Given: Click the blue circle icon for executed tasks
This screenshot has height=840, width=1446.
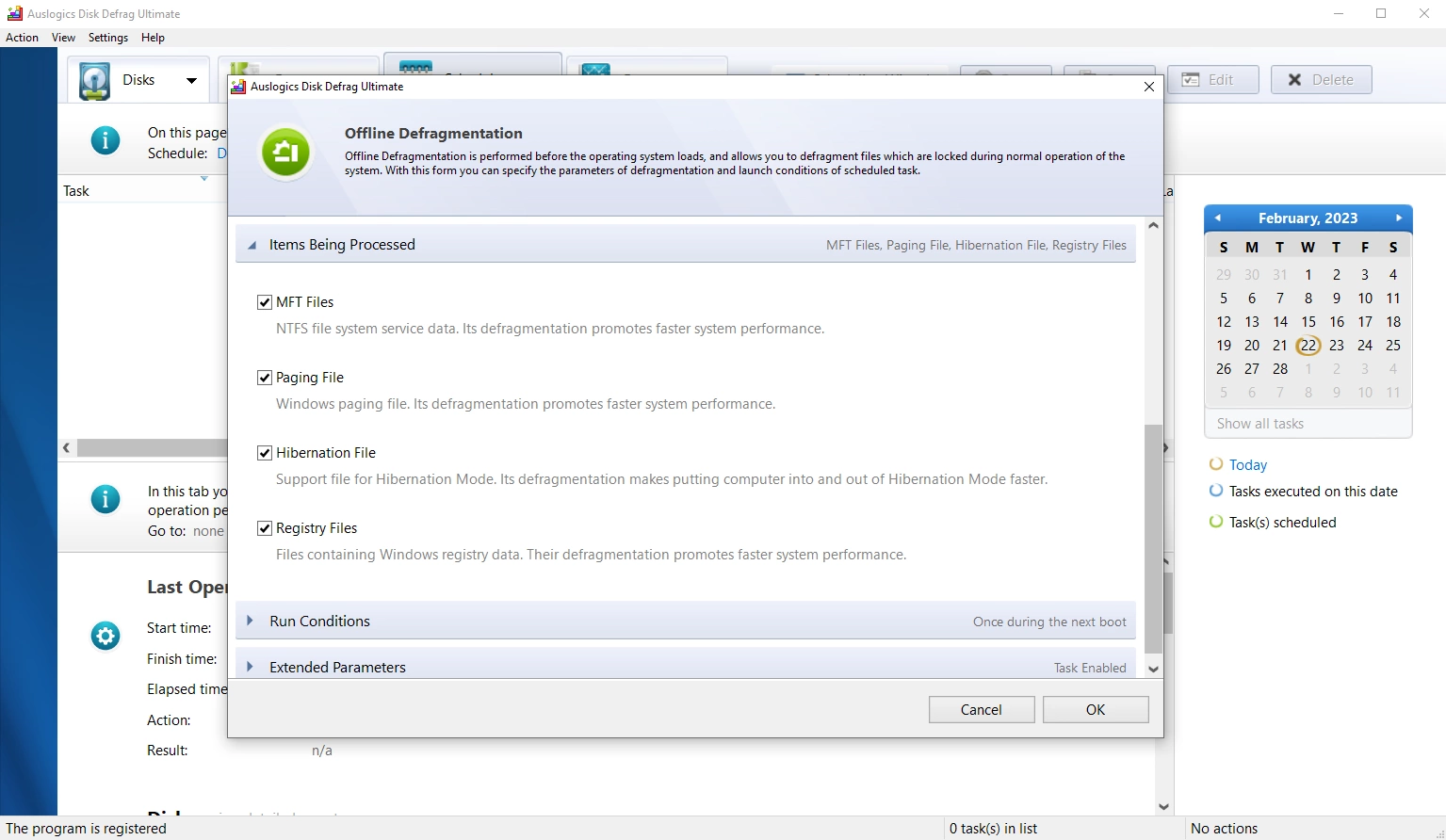Looking at the screenshot, I should (1216, 490).
